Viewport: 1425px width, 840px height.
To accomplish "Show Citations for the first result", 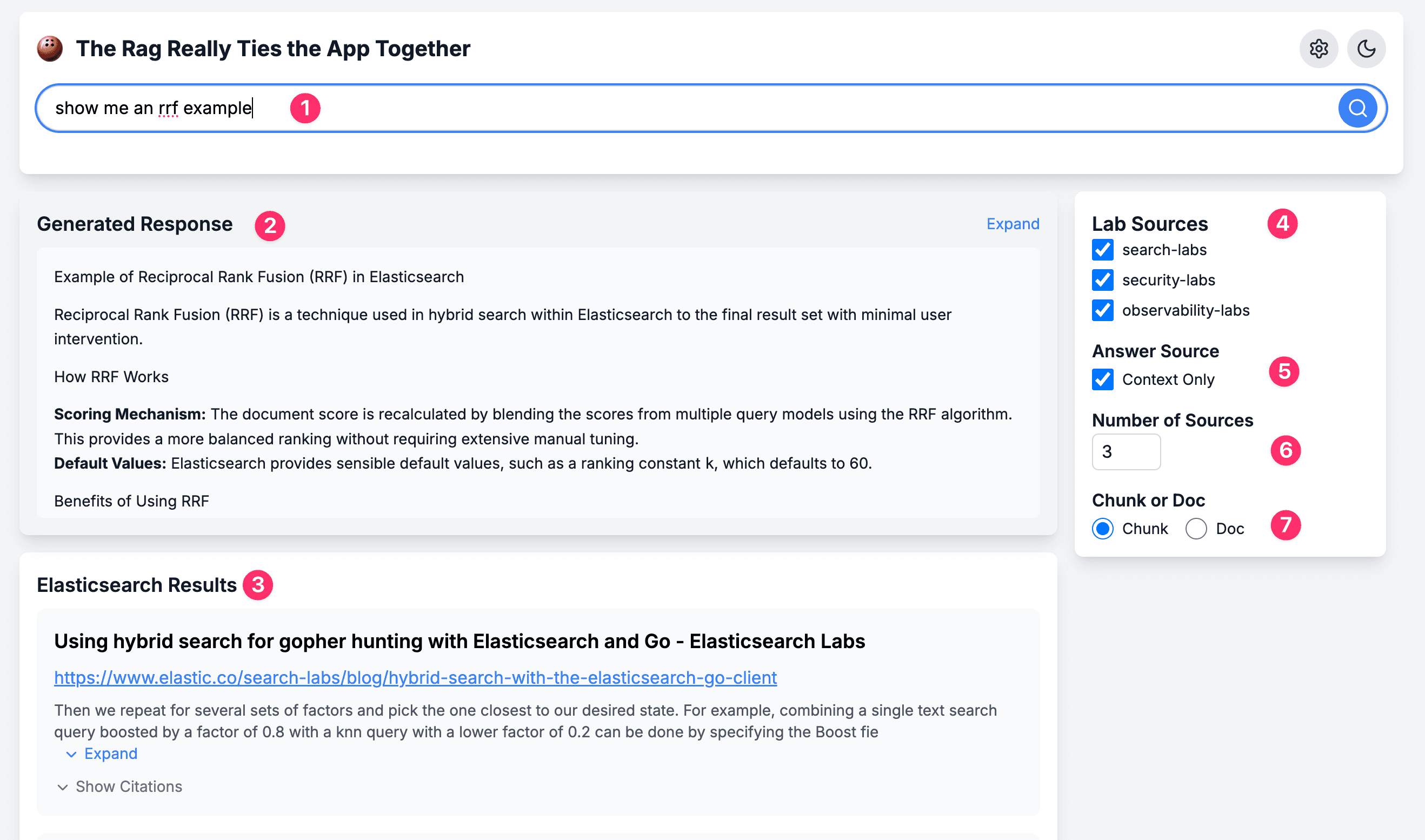I will click(x=129, y=787).
